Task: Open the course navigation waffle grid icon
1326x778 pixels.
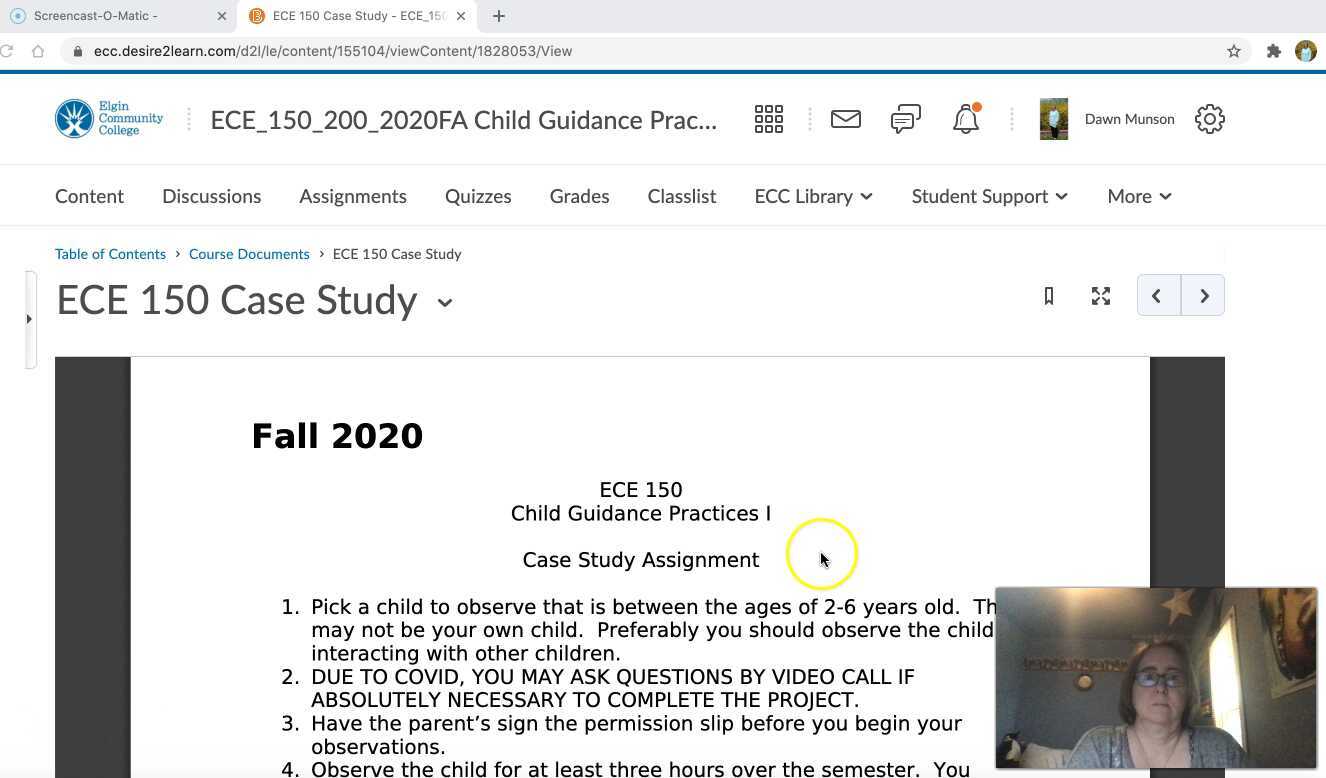Action: (768, 119)
